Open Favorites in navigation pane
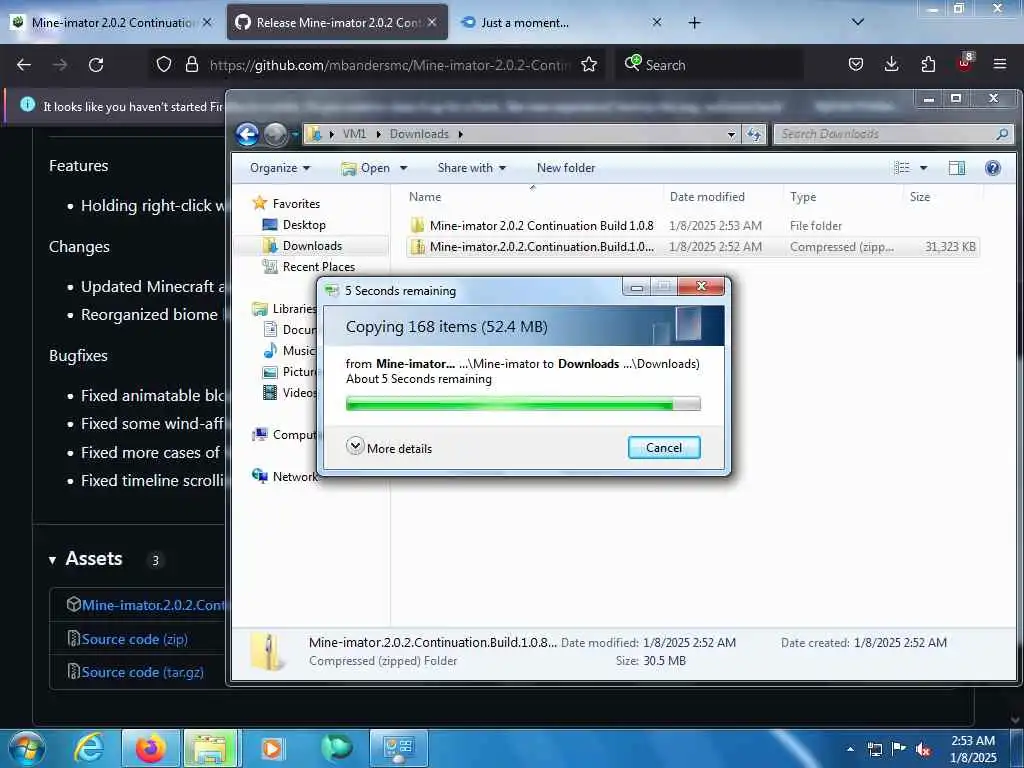 click(286, 204)
